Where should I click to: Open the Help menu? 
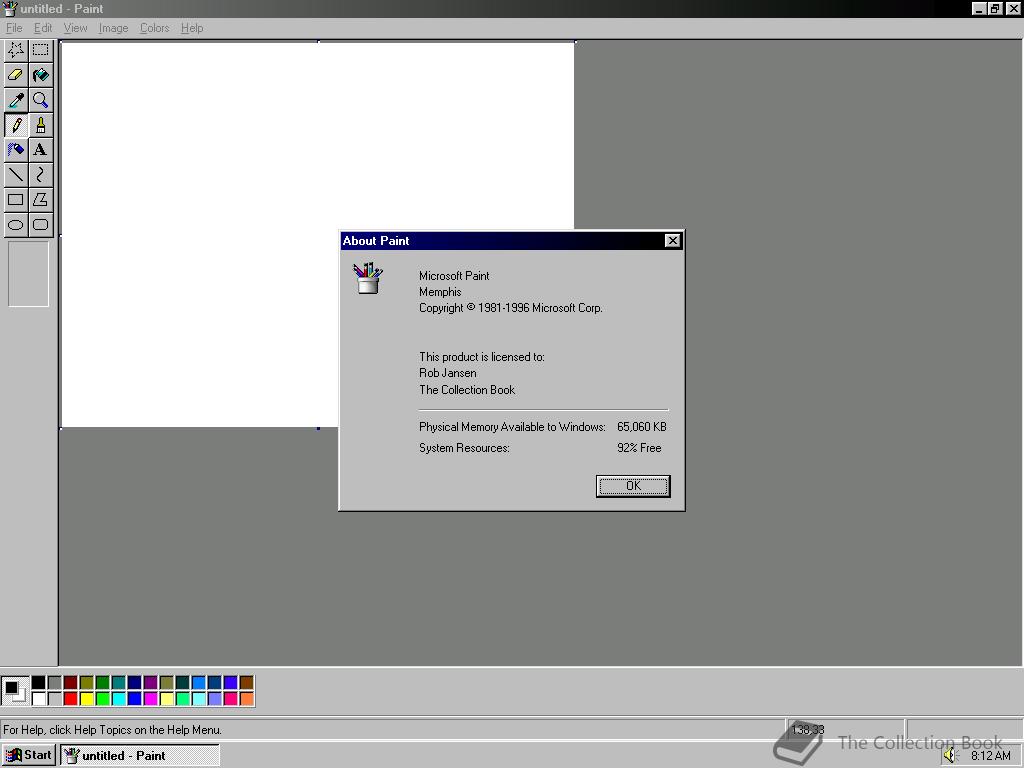(x=192, y=28)
